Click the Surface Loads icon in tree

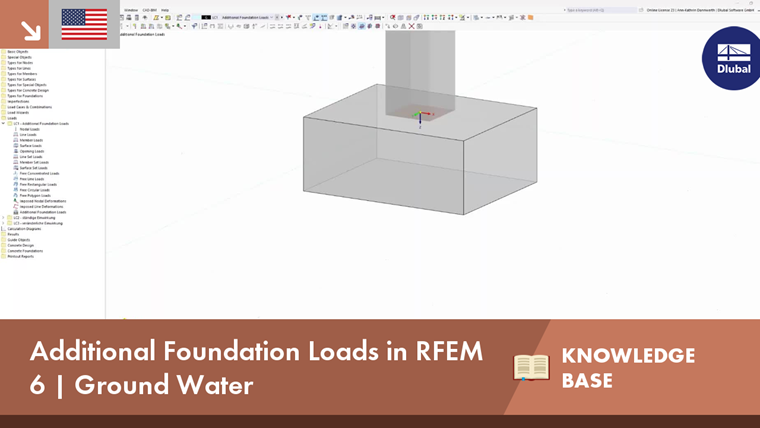pyautogui.click(x=16, y=146)
